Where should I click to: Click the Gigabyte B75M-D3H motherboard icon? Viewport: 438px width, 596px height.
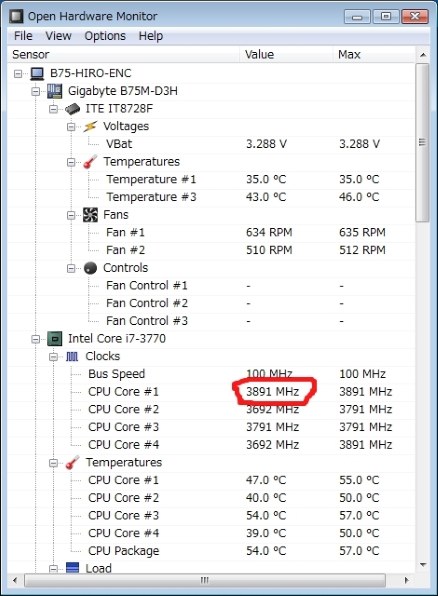point(54,91)
